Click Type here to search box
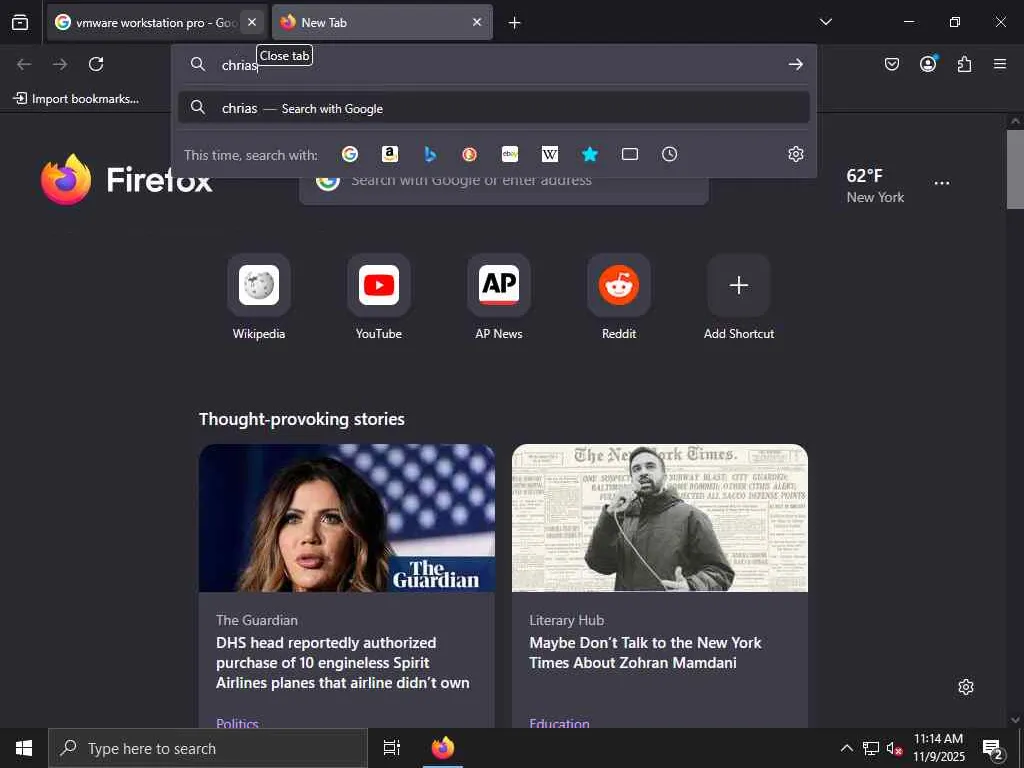Viewport: 1024px width, 768px height. pyautogui.click(x=208, y=748)
